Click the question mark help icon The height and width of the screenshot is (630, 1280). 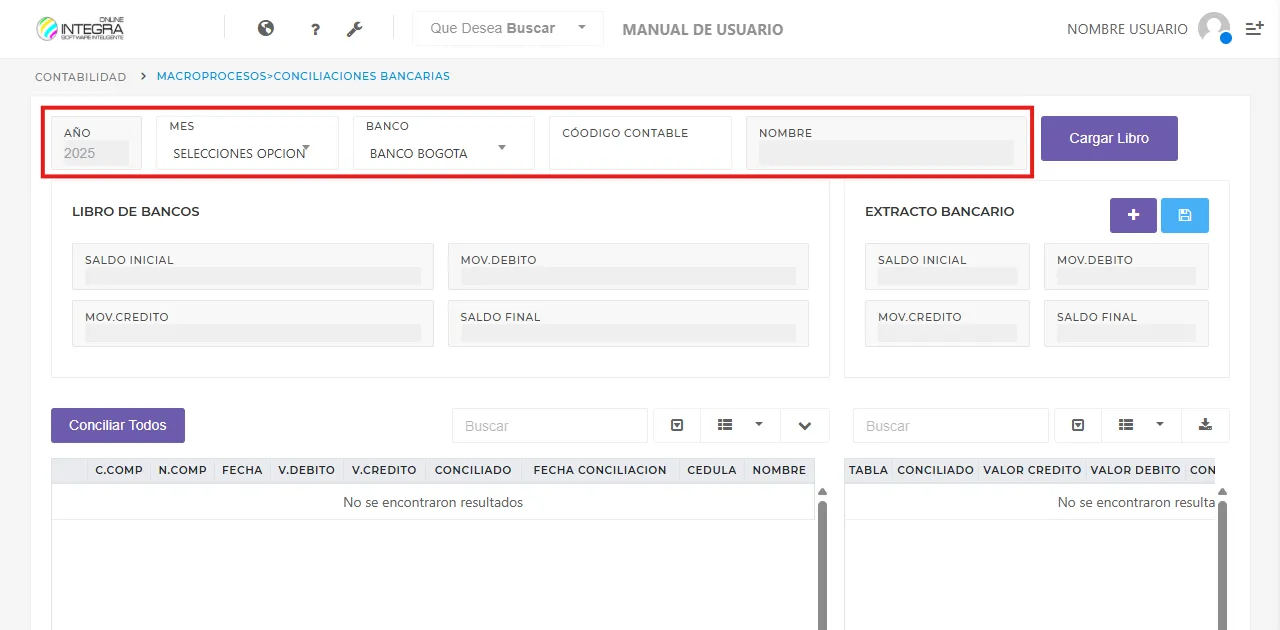[x=314, y=29]
